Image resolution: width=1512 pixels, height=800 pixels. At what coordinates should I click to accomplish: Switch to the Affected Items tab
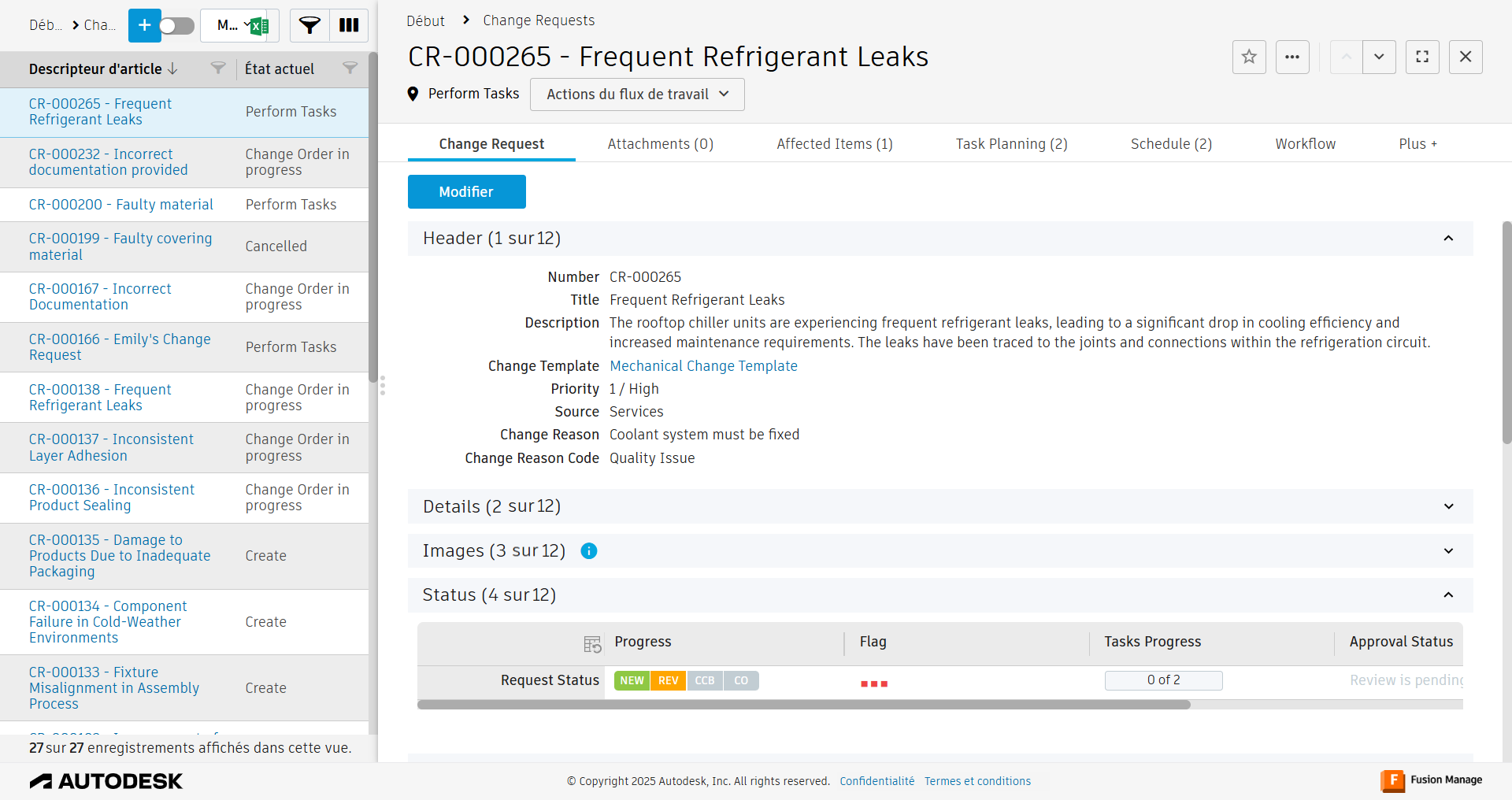[835, 144]
